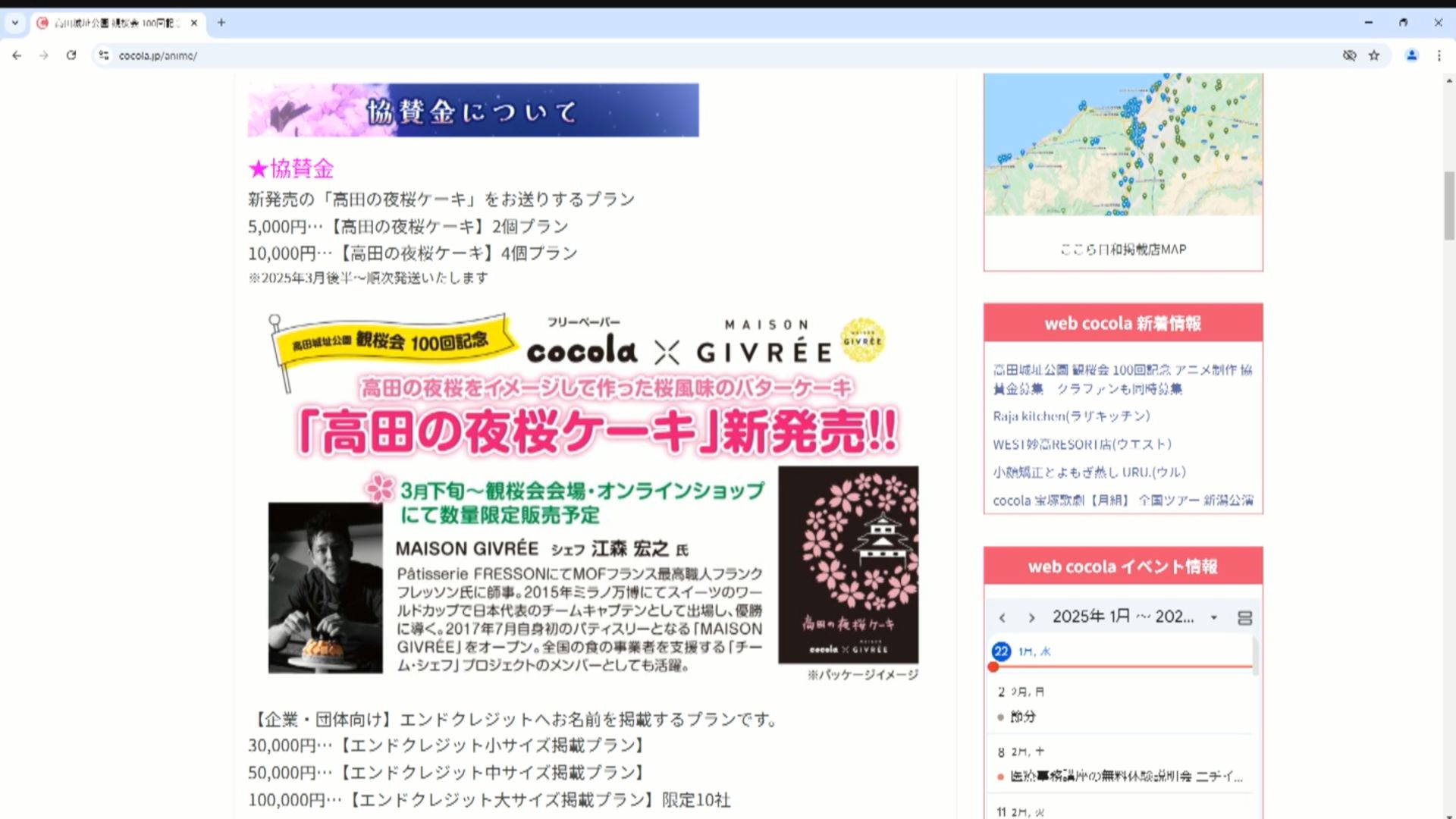Open the cocola 宝塚歌劇【月組】全国ツアー link
The image size is (1456, 819).
1123,500
